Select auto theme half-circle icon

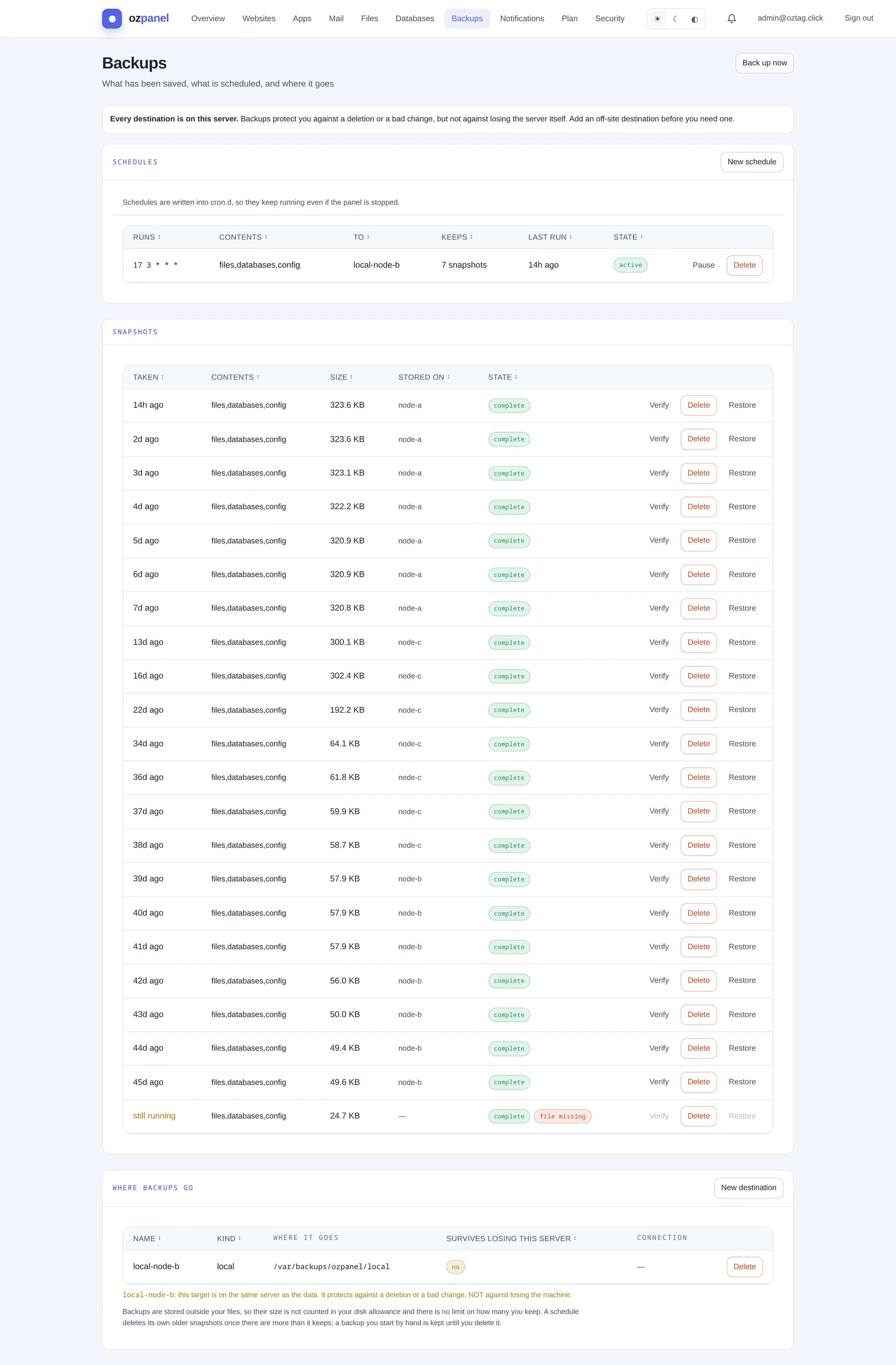(694, 19)
